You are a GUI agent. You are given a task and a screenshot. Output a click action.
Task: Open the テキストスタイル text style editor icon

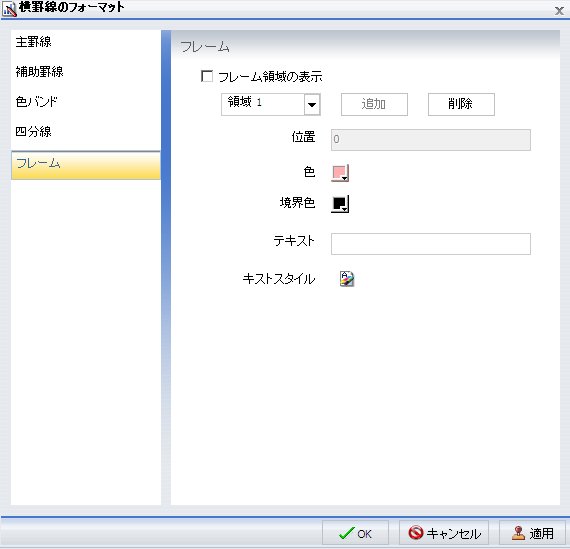(x=347, y=279)
